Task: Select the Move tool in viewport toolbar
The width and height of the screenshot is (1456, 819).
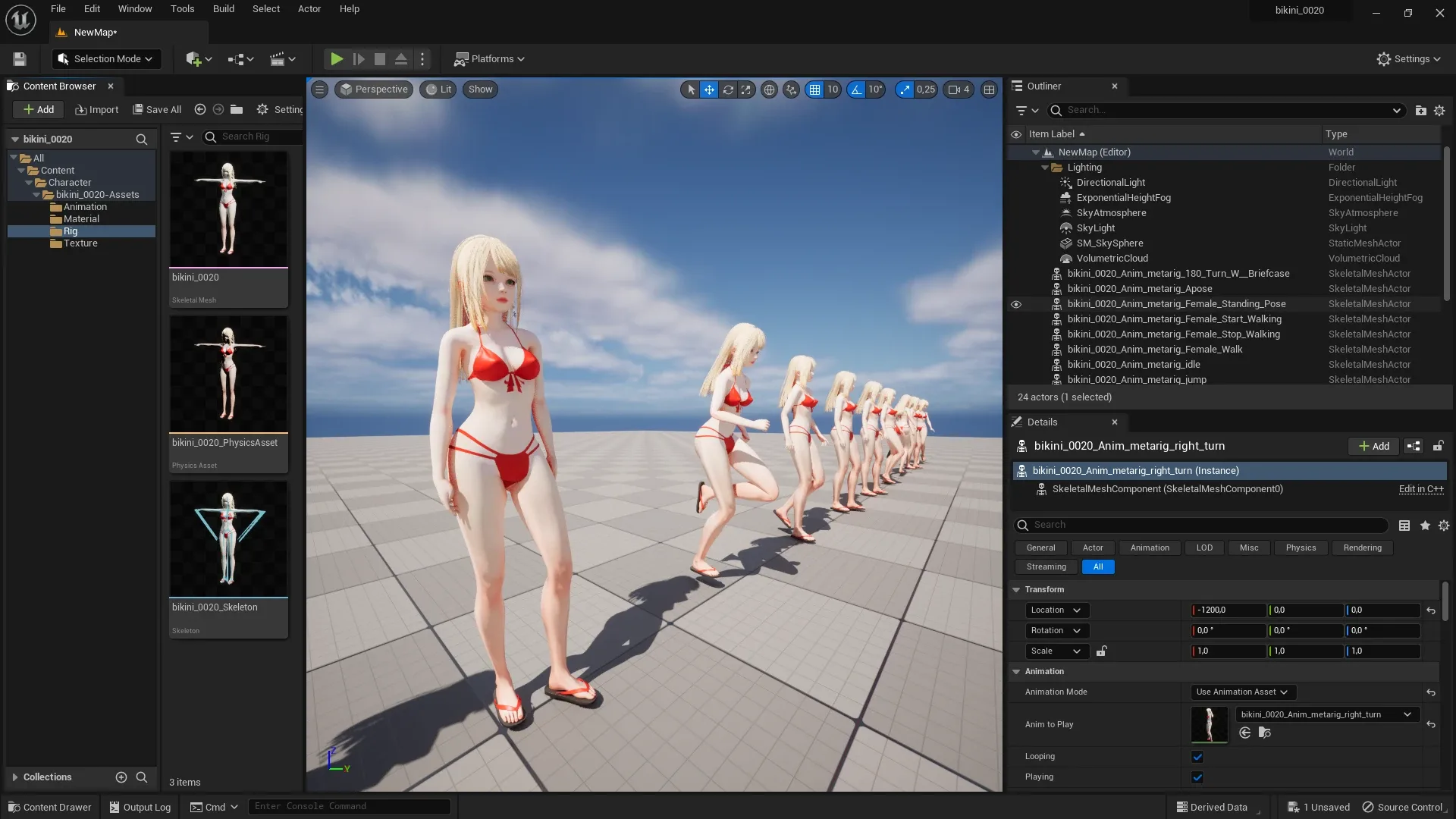Action: point(709,89)
